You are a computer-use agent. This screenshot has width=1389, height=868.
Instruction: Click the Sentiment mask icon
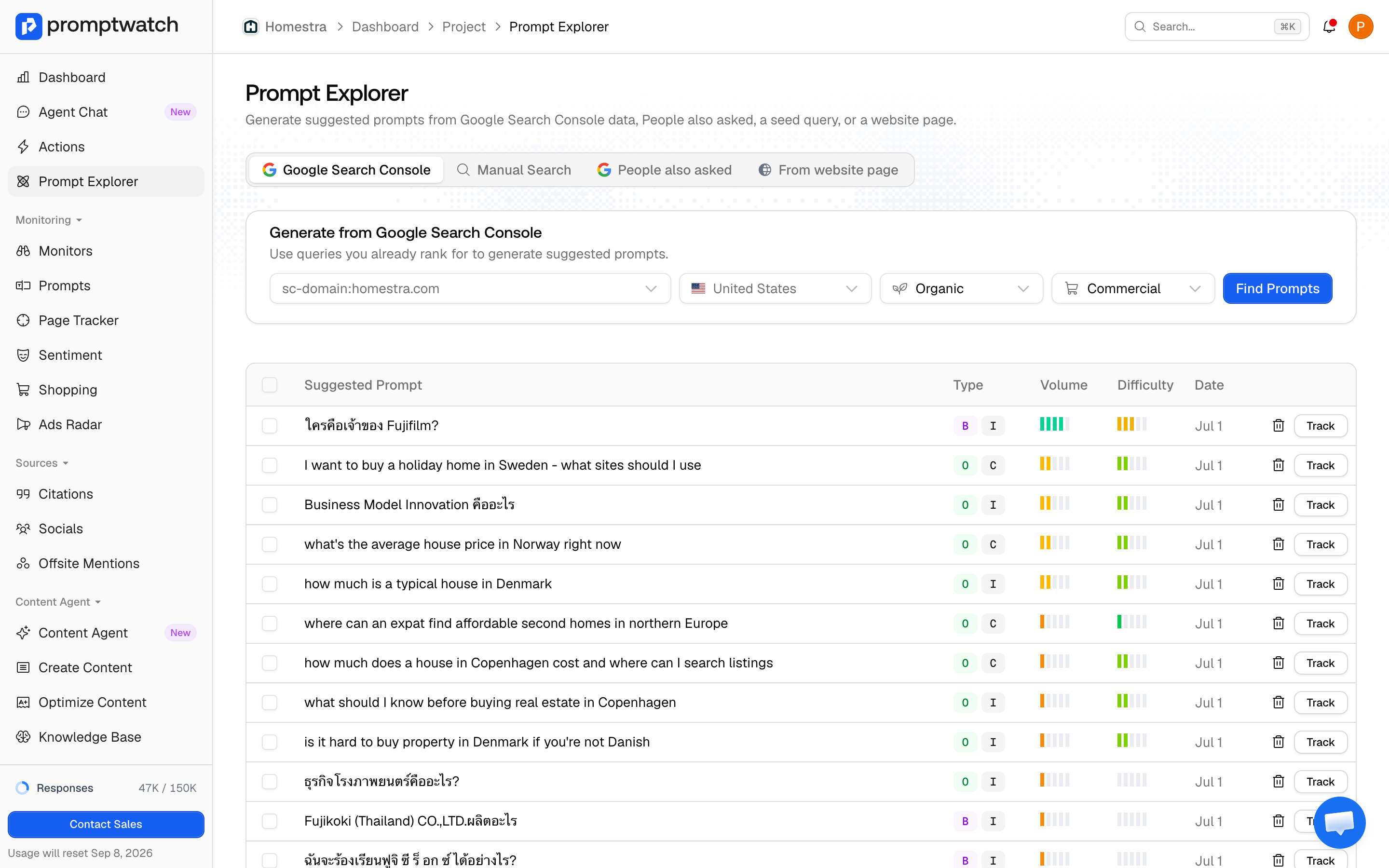tap(23, 355)
